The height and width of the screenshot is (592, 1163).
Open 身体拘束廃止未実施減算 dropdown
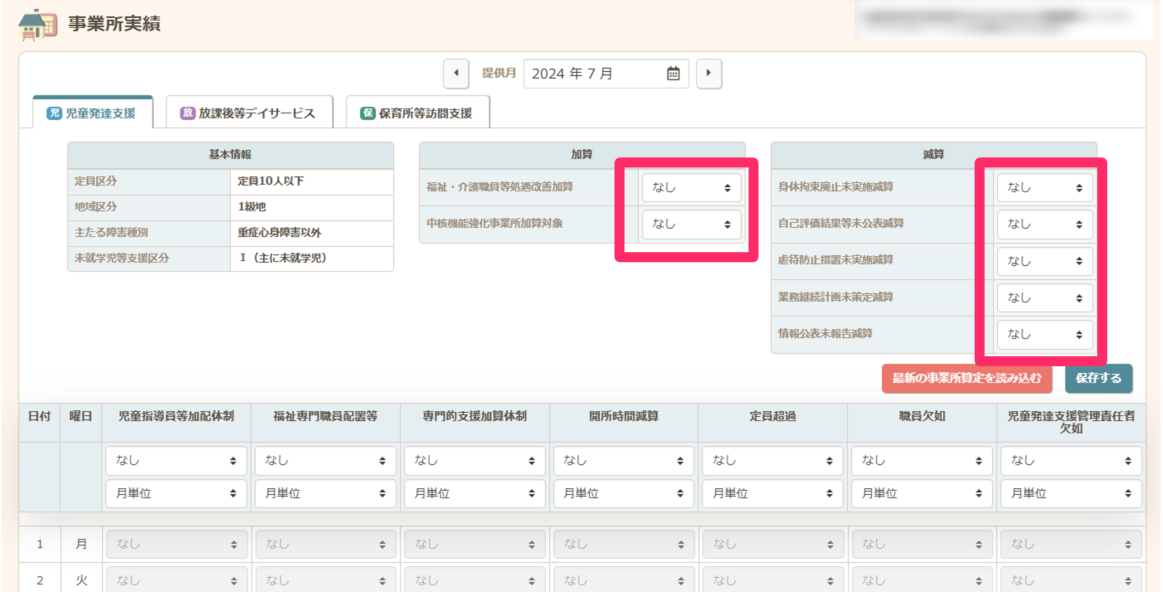[1045, 187]
